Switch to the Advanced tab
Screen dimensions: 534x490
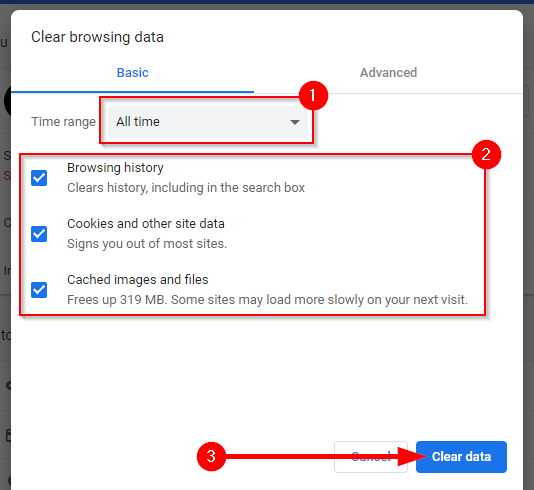(x=388, y=73)
